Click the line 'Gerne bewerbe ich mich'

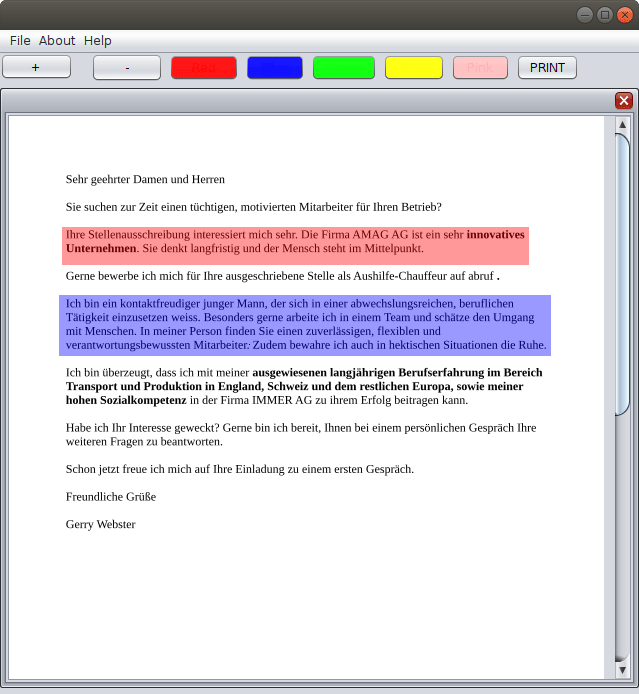[x=283, y=276]
